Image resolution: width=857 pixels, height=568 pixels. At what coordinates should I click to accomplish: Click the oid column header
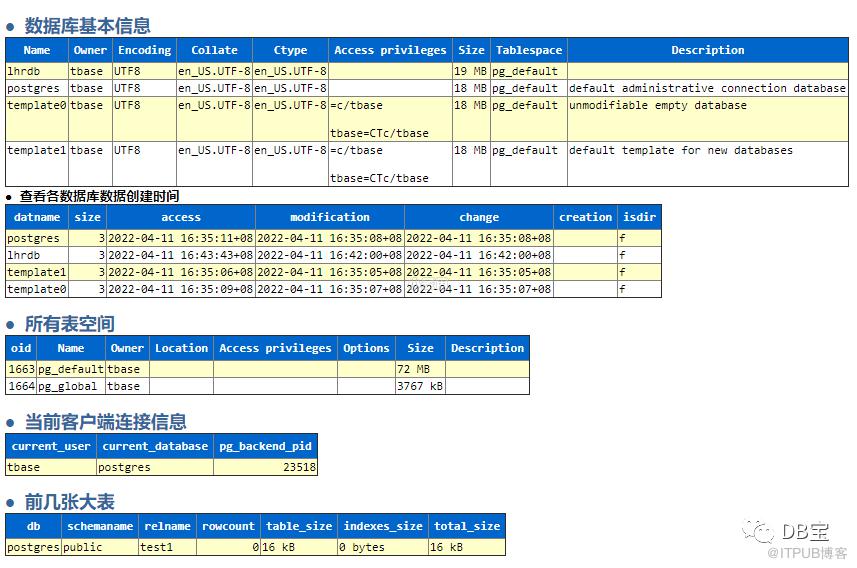[21, 348]
